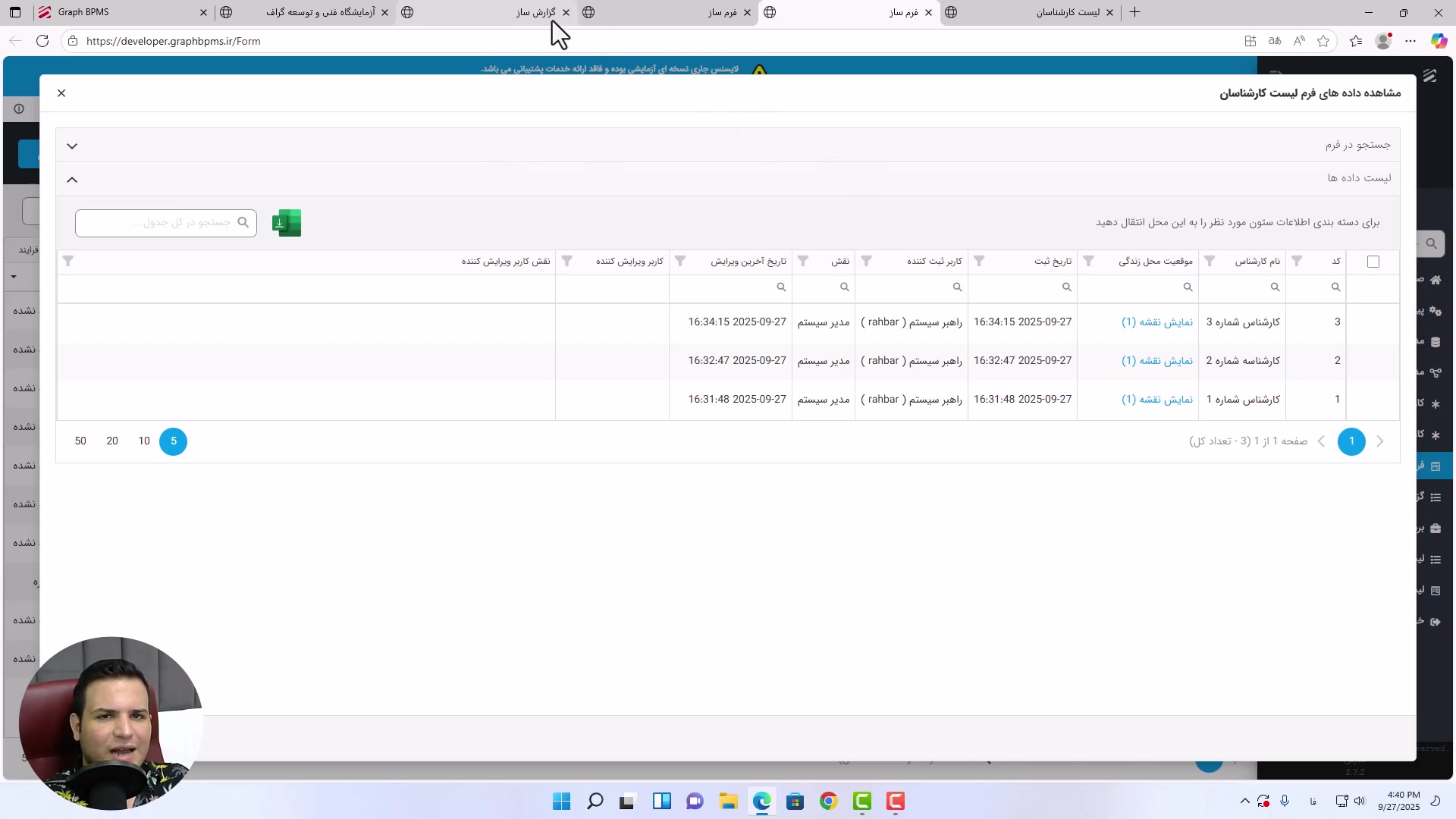Focus the جستجو در کل جدول search field
Screen dimensions: 1456x819
point(159,223)
